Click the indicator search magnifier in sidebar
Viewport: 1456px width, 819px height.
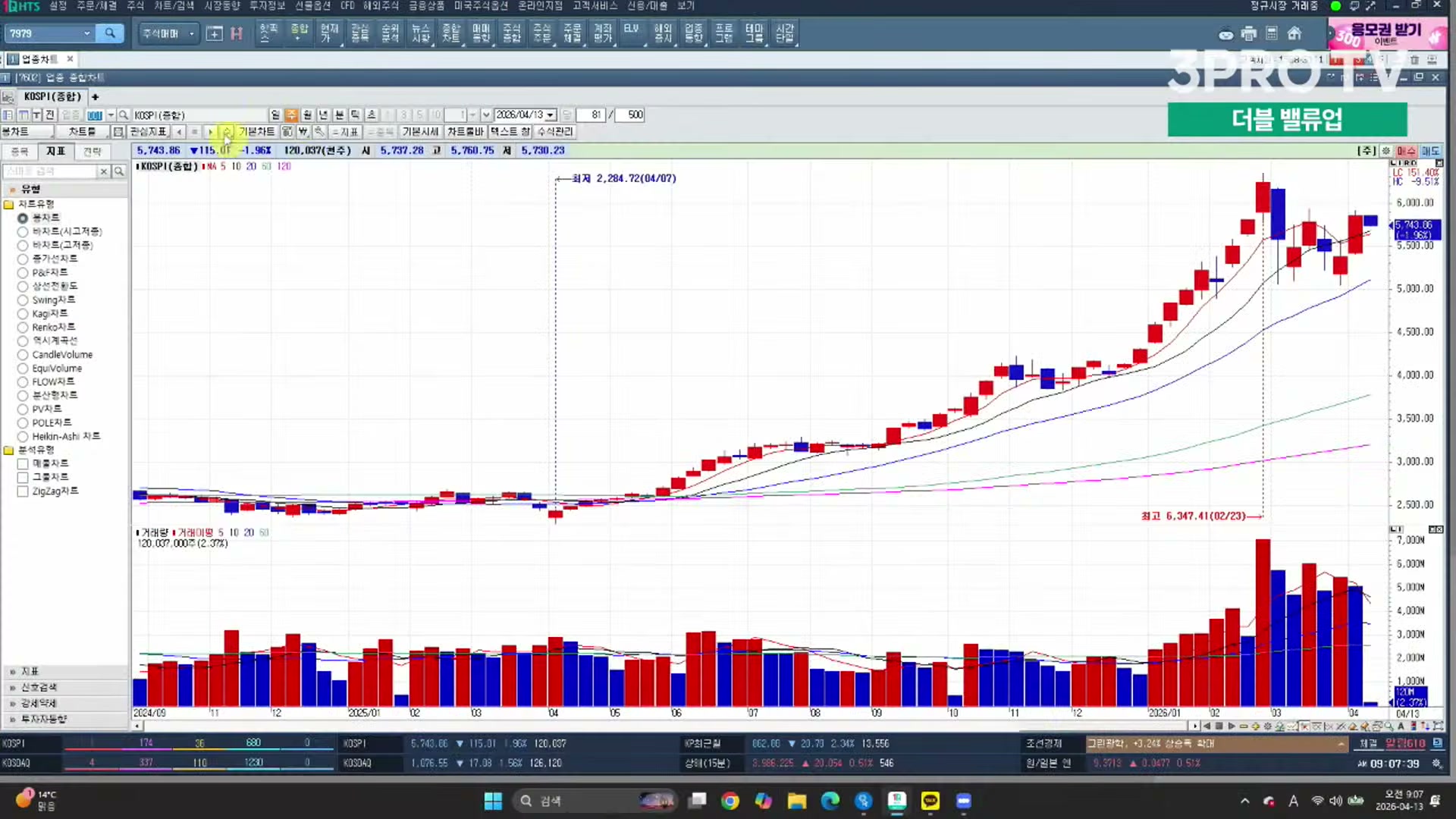pyautogui.click(x=118, y=172)
